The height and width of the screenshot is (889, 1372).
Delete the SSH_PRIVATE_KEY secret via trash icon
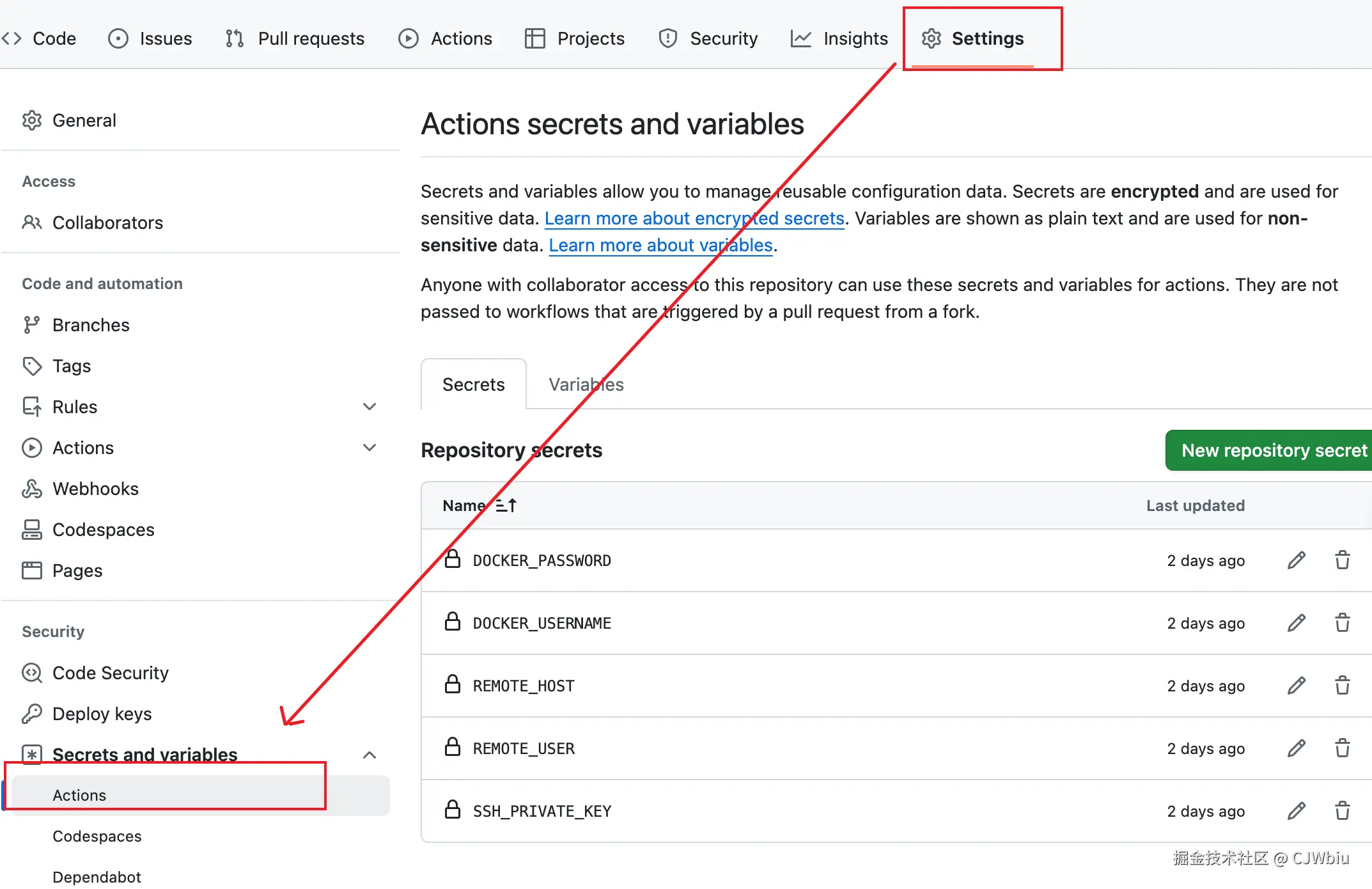[1342, 811]
